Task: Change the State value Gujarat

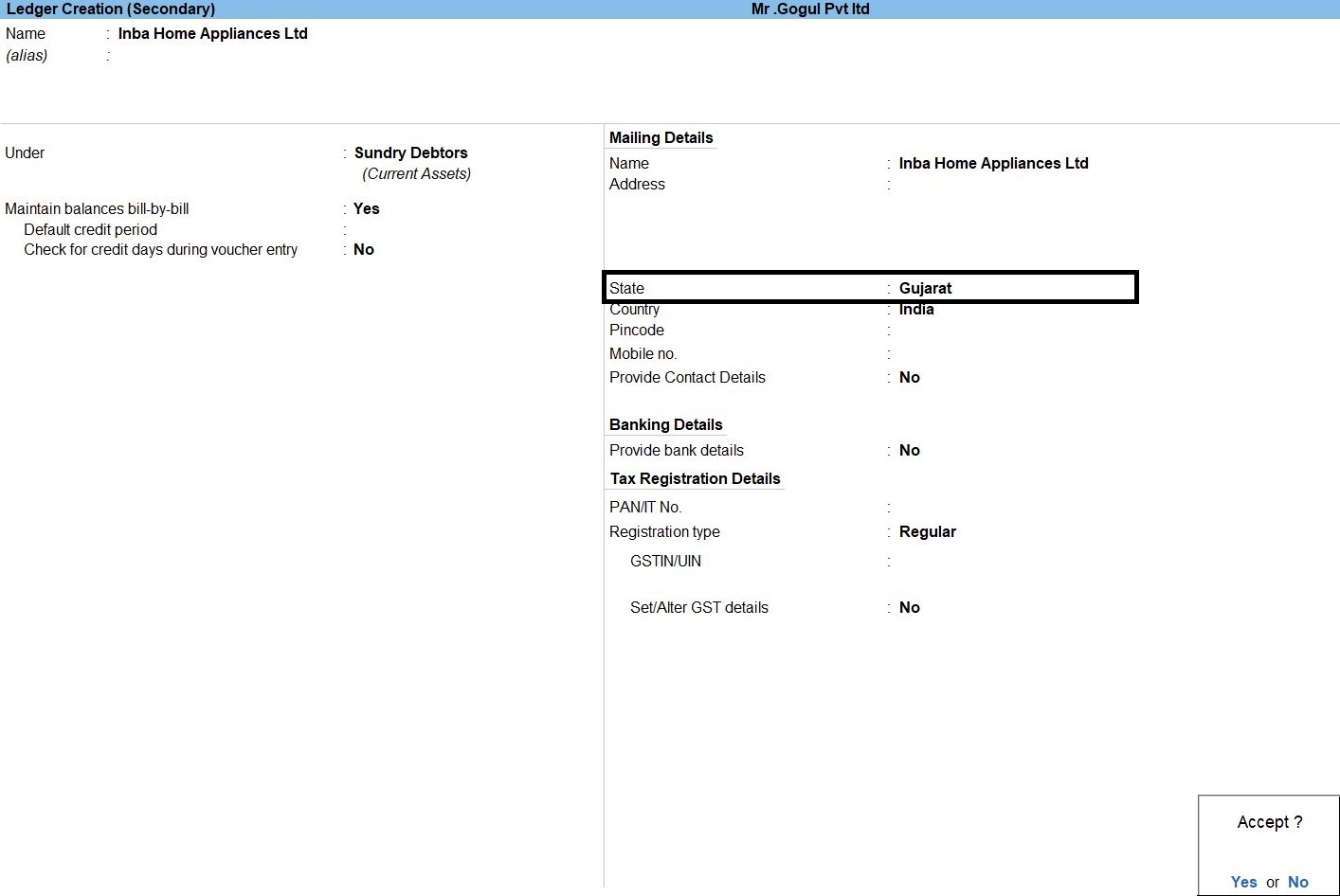Action: coord(925,288)
